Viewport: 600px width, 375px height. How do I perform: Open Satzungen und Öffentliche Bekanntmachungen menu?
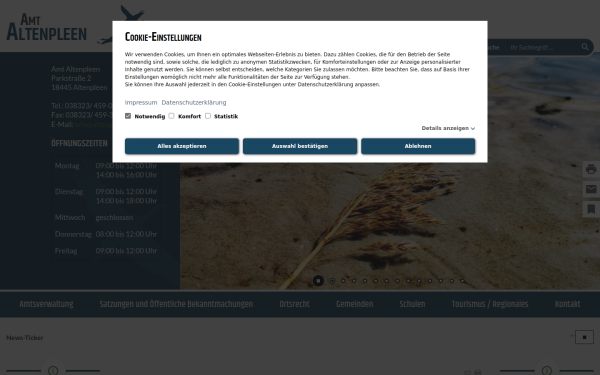(176, 304)
